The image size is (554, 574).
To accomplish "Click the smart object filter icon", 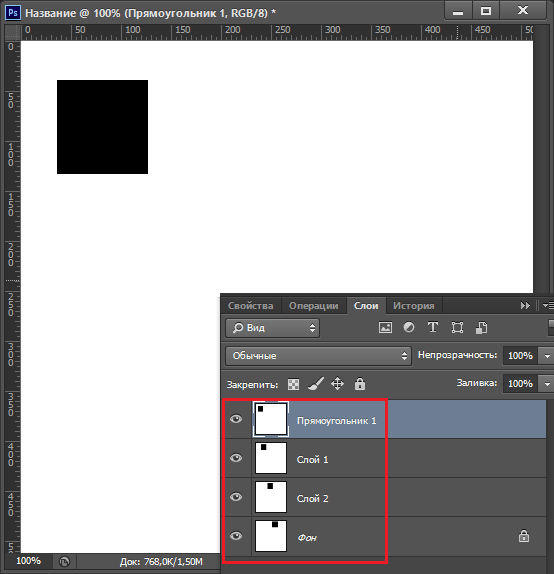I will 482,327.
